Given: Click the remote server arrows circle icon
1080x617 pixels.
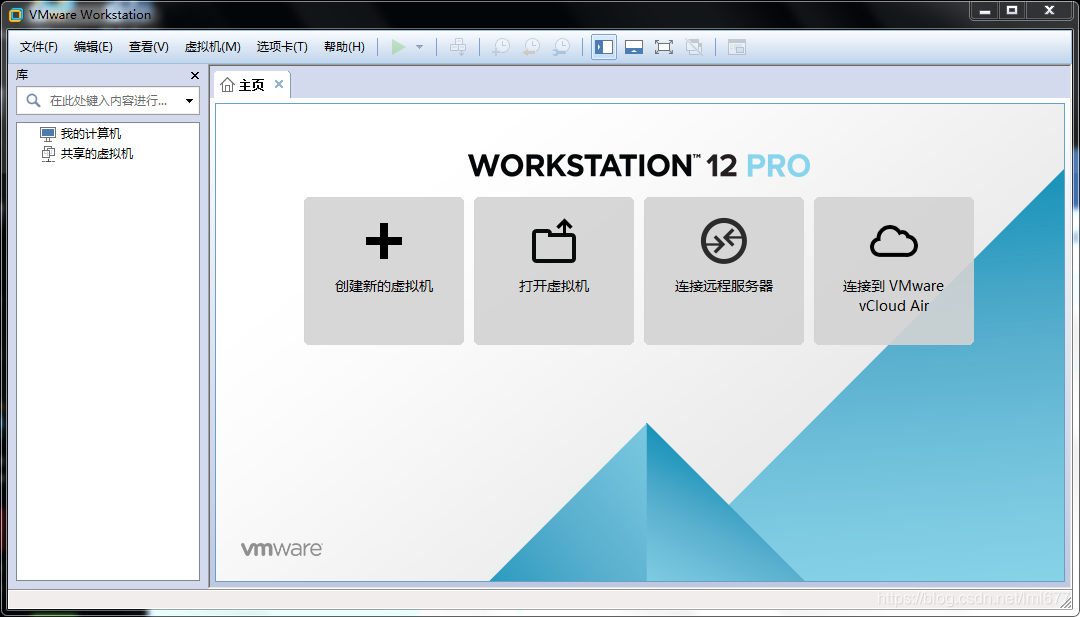Looking at the screenshot, I should (724, 241).
